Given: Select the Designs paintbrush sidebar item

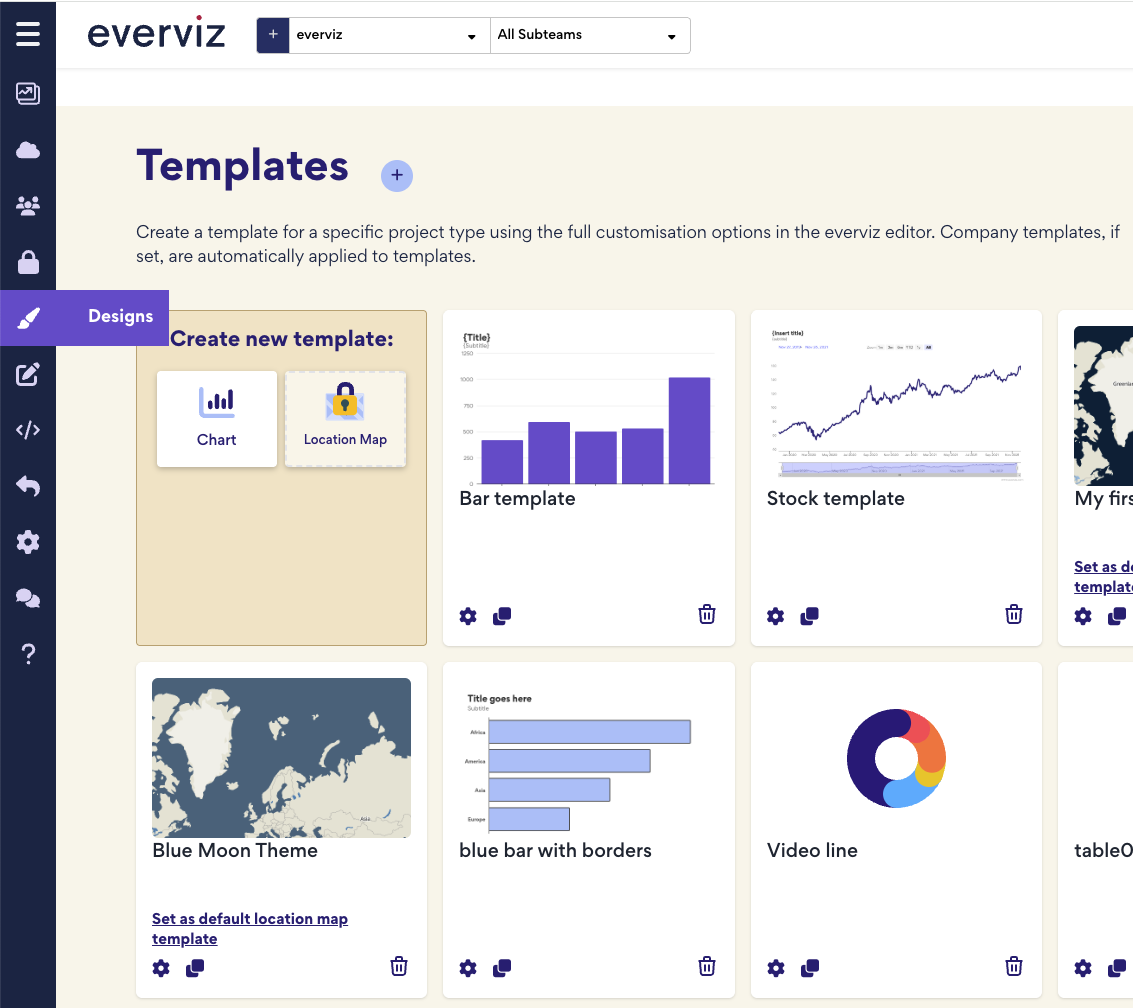Looking at the screenshot, I should point(85,318).
